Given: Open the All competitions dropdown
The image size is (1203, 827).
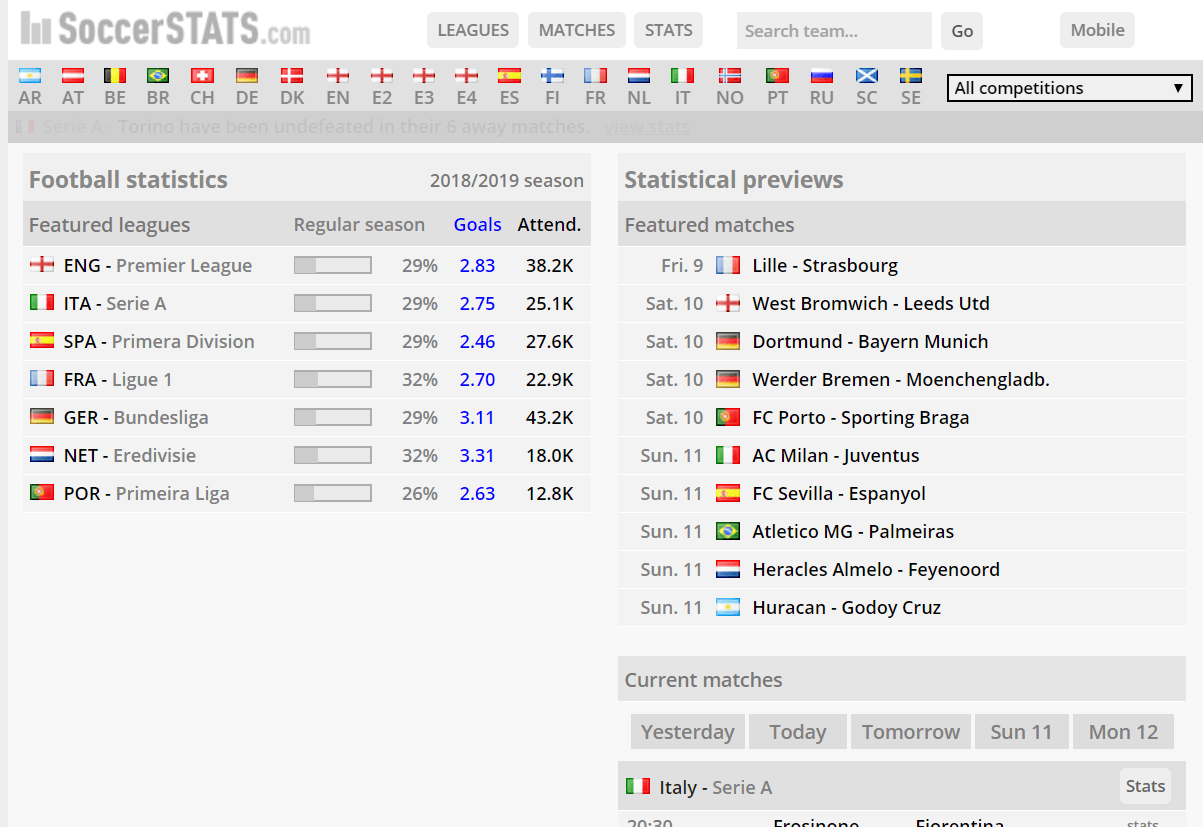Looking at the screenshot, I should (1069, 88).
